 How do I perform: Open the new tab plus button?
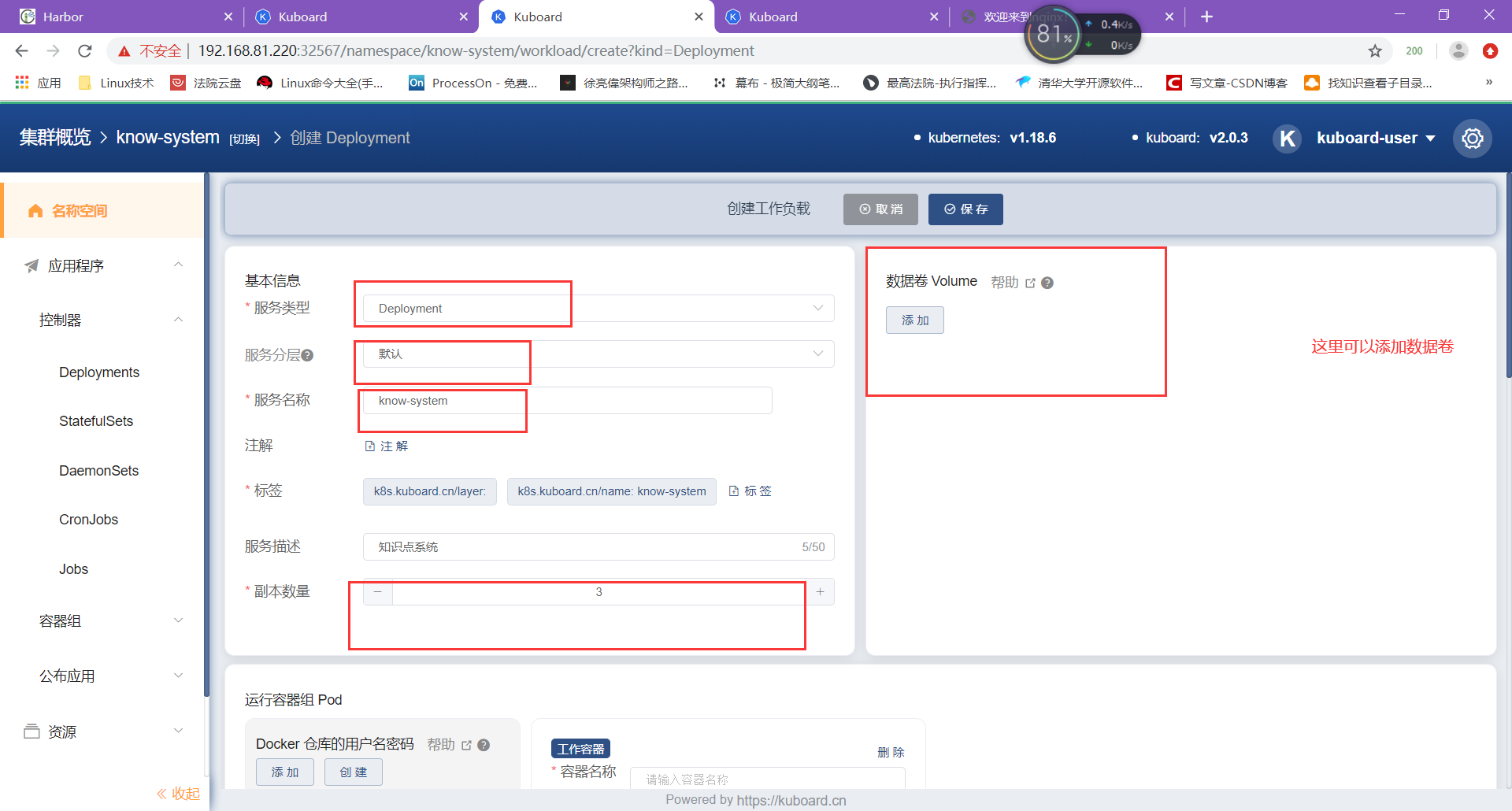point(1206,17)
